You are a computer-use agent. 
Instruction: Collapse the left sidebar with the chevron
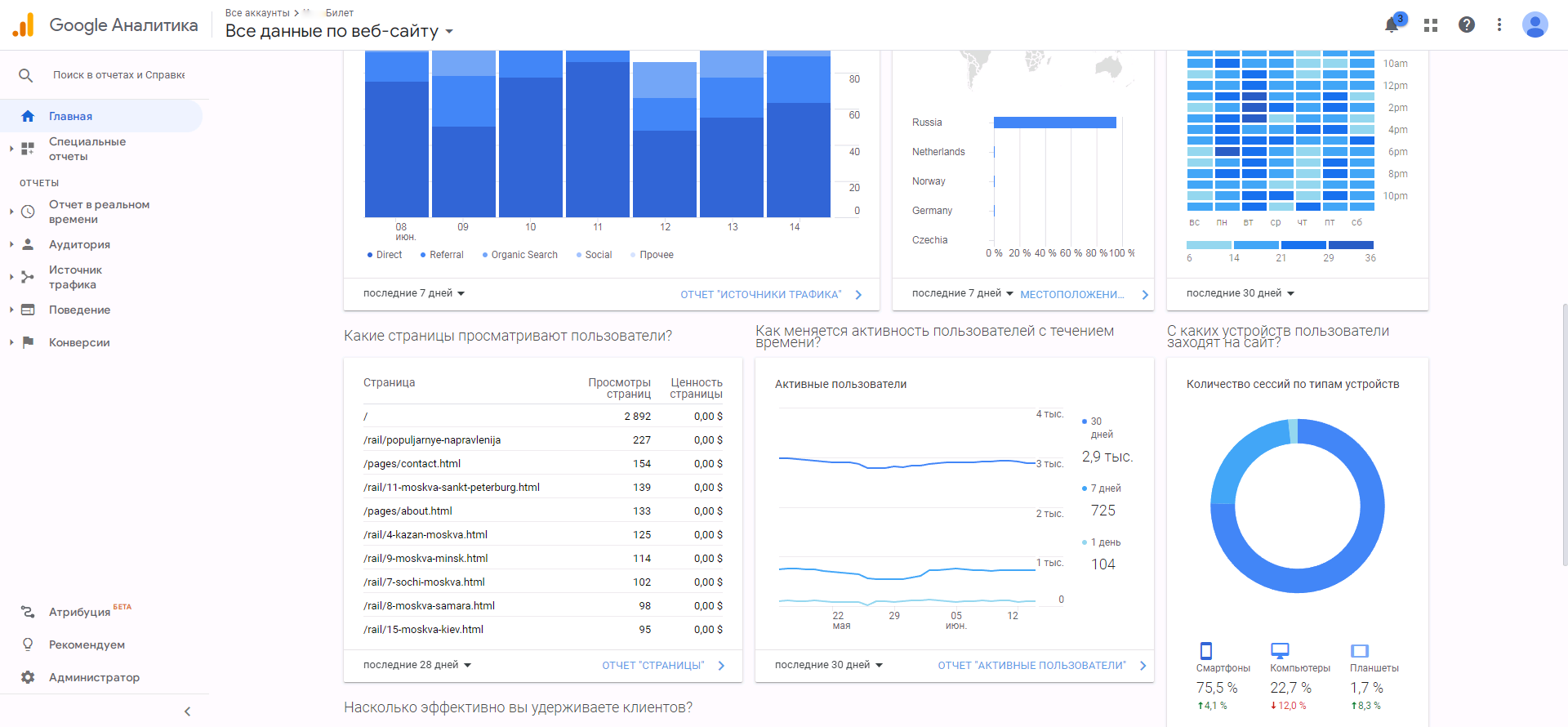click(187, 711)
